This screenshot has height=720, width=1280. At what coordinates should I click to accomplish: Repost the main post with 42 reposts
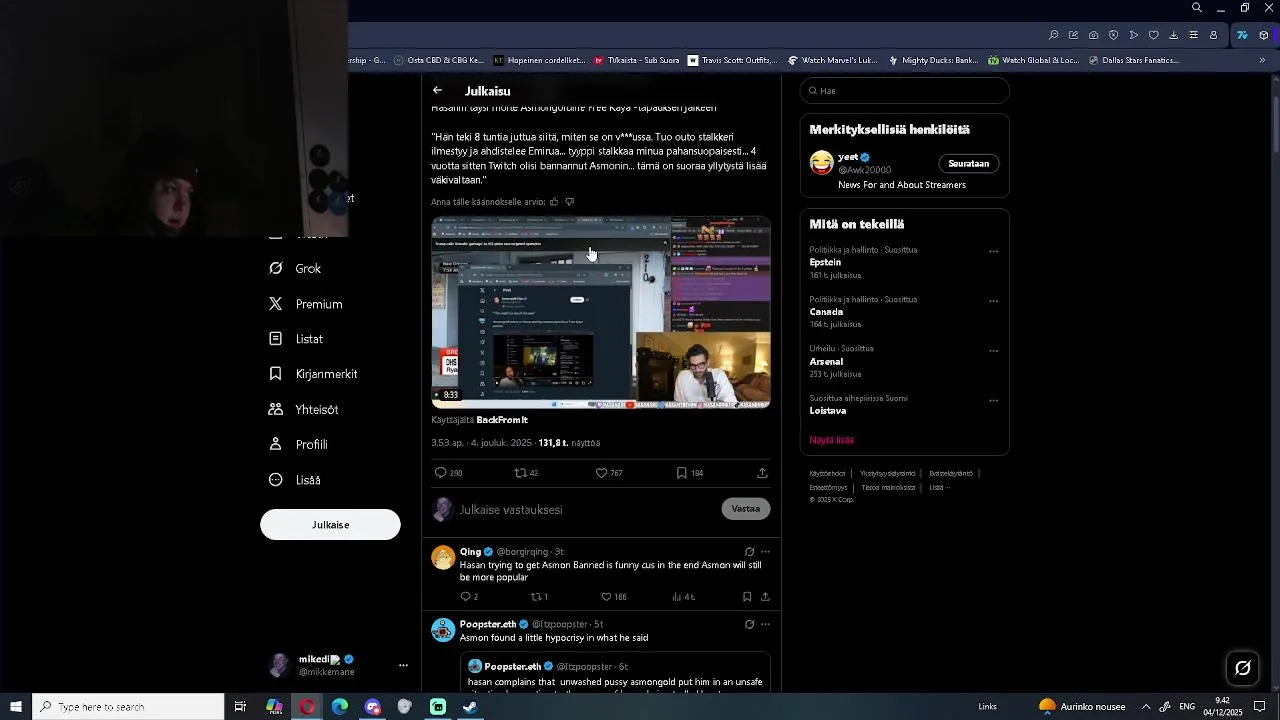520,473
